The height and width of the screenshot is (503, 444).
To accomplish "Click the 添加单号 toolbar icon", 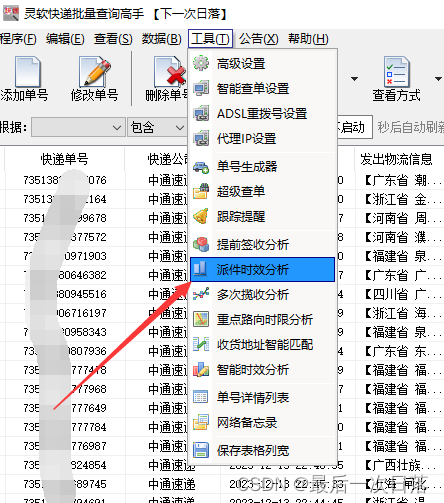I will (28, 72).
